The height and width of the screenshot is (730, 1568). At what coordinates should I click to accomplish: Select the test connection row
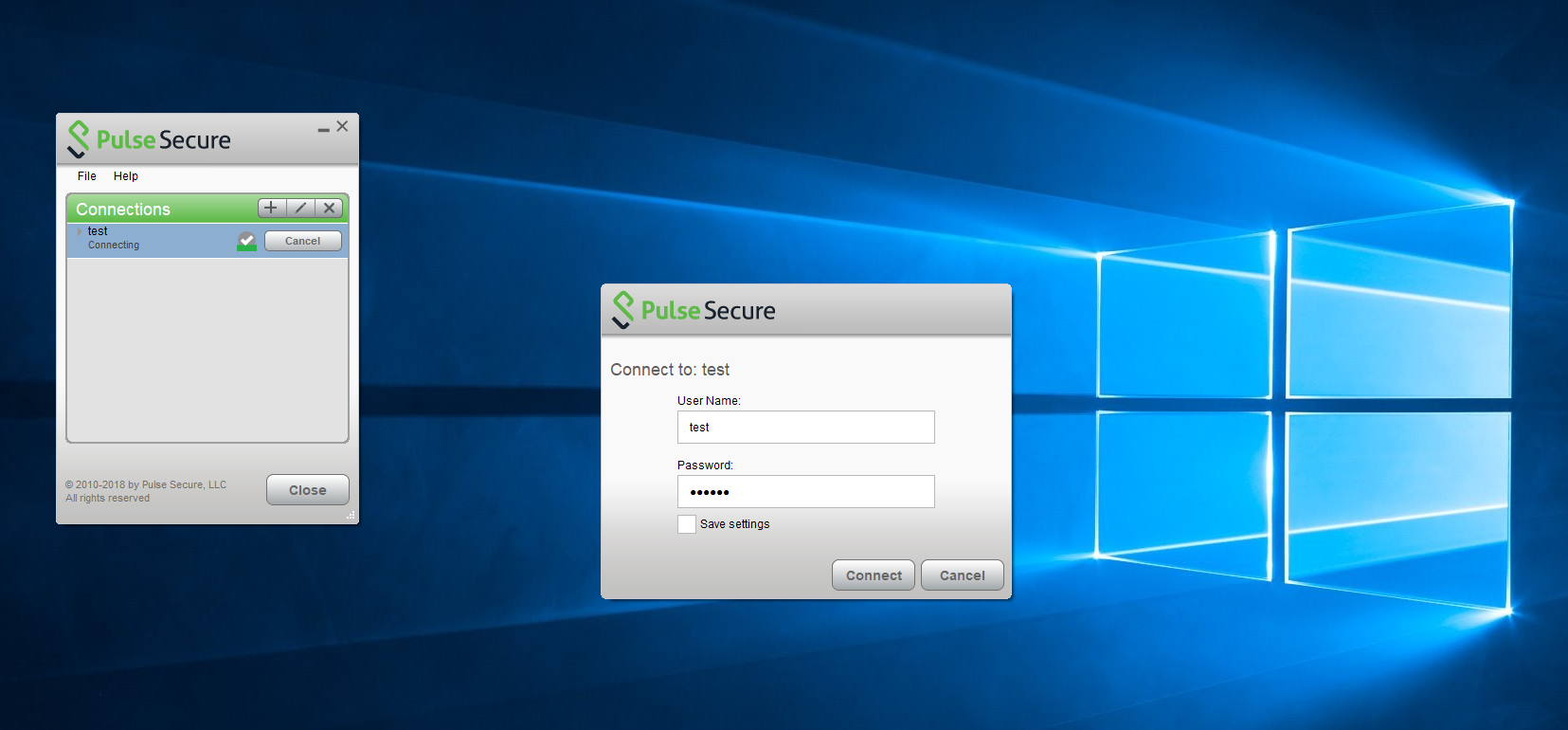click(207, 240)
